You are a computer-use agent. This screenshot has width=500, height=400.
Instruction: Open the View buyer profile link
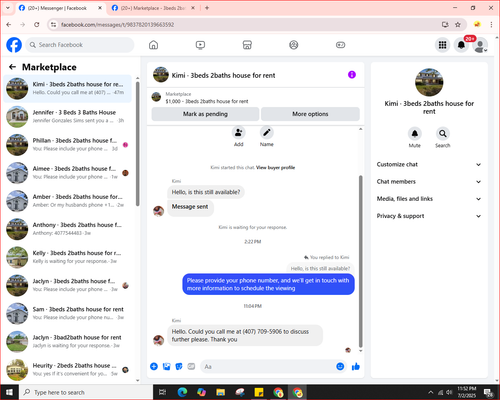tap(275, 167)
